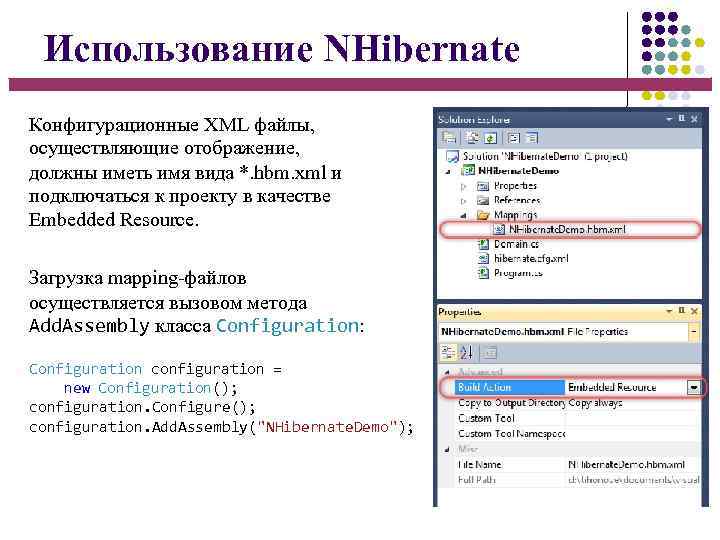Click the 'configuration.Configure();' code line
Screen dimensions: 720x540
[142, 408]
